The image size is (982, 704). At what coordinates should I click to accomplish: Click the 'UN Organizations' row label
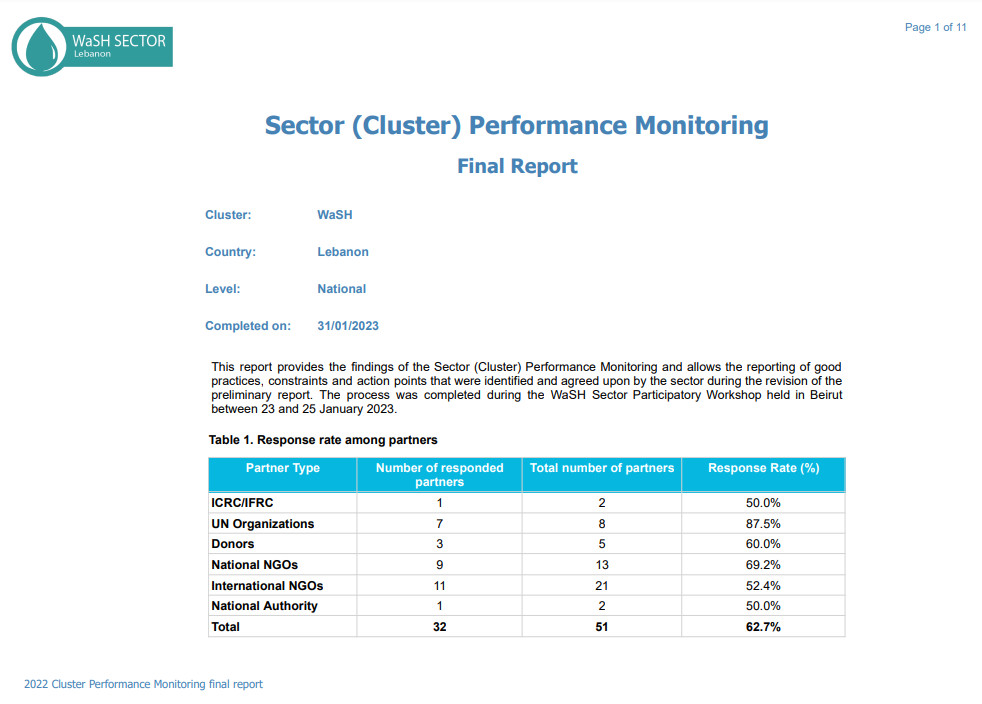click(262, 524)
